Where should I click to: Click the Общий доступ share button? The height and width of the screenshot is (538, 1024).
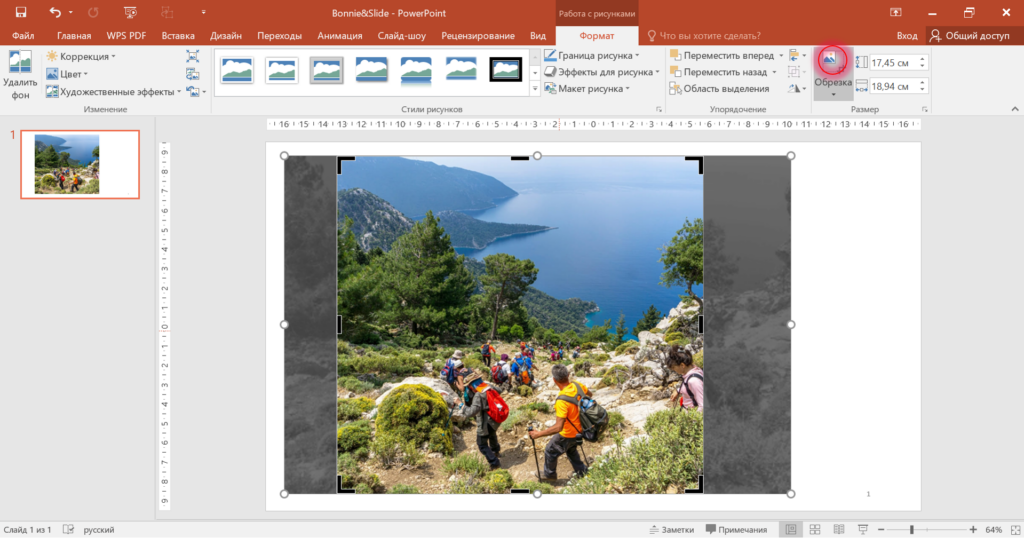point(970,36)
